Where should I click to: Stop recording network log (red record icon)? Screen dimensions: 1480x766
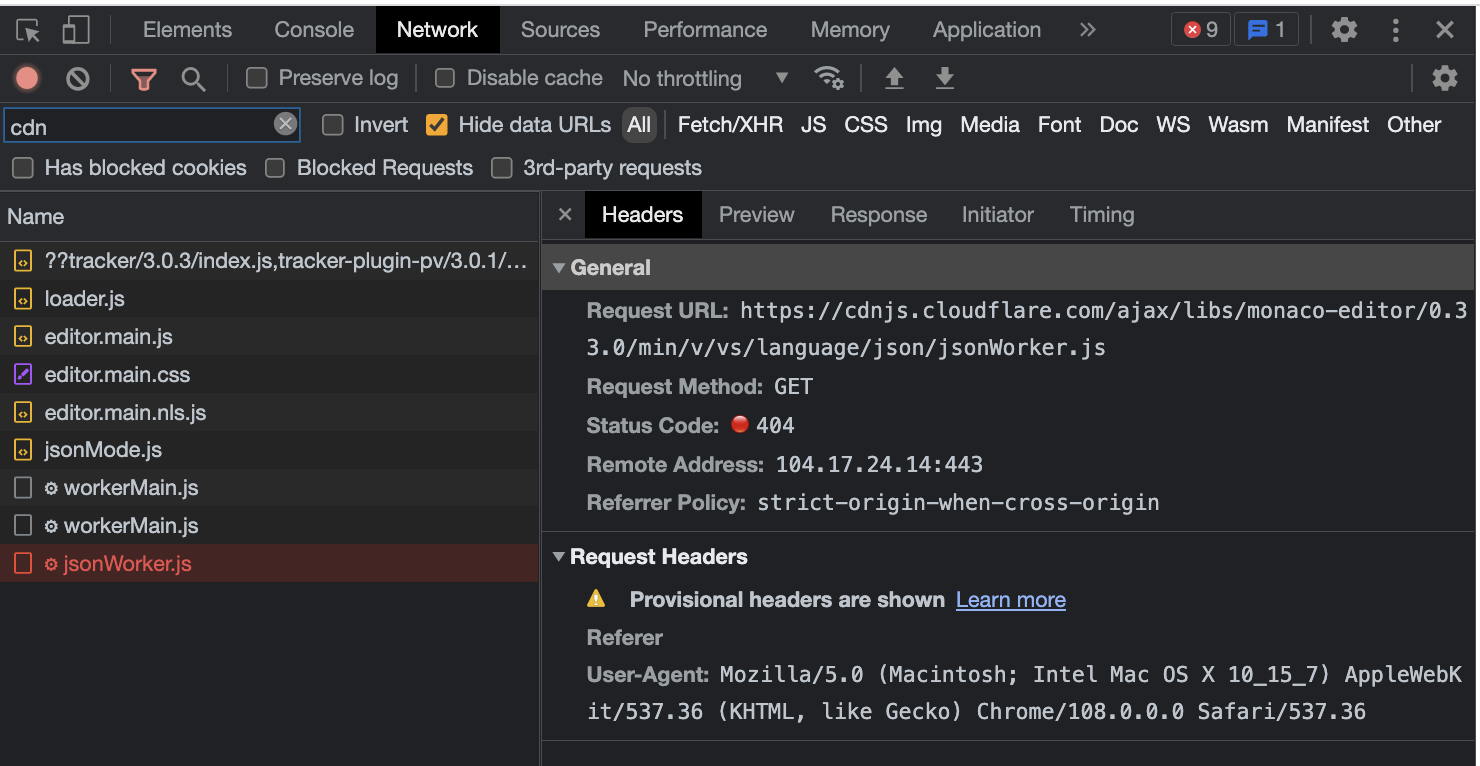[x=26, y=78]
